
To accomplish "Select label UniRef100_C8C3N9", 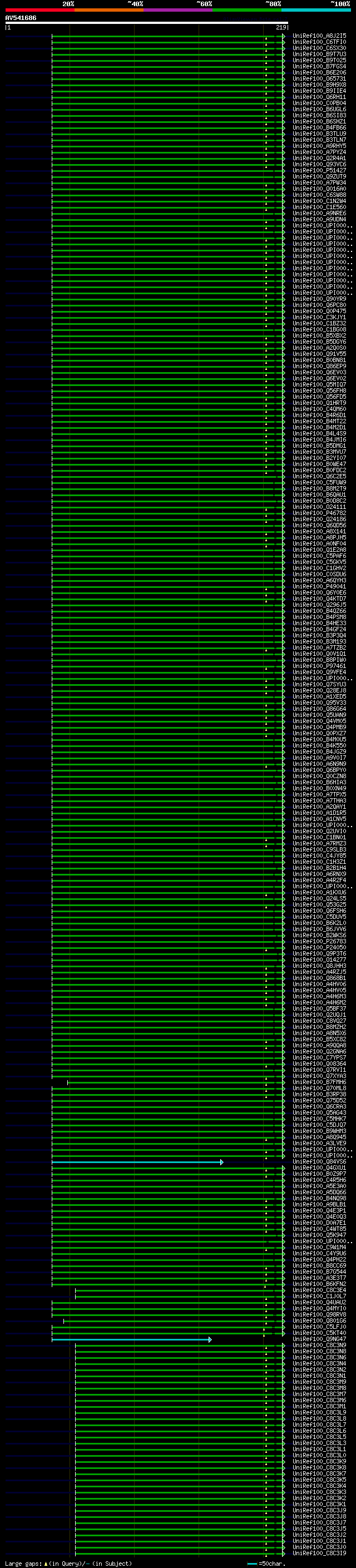I will [319, 1345].
